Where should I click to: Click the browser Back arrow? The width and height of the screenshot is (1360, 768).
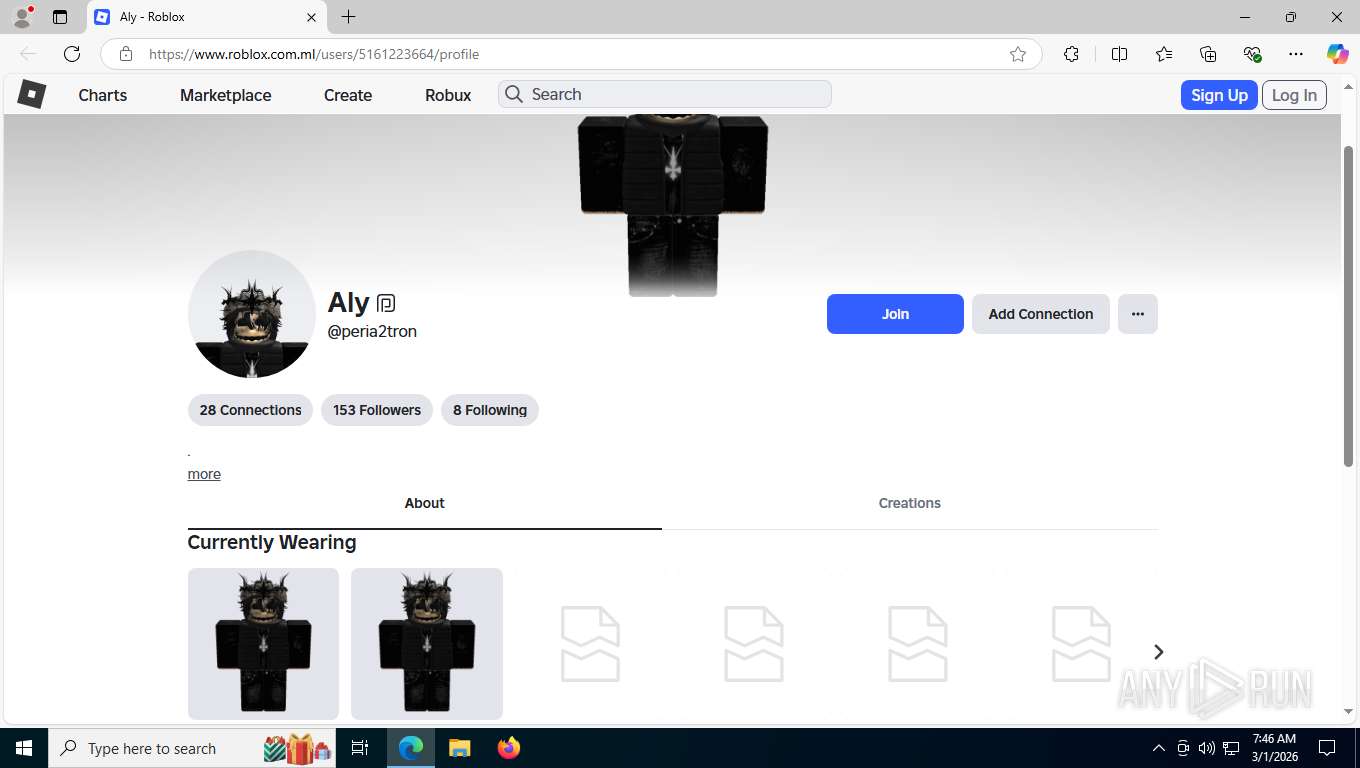pyautogui.click(x=28, y=54)
